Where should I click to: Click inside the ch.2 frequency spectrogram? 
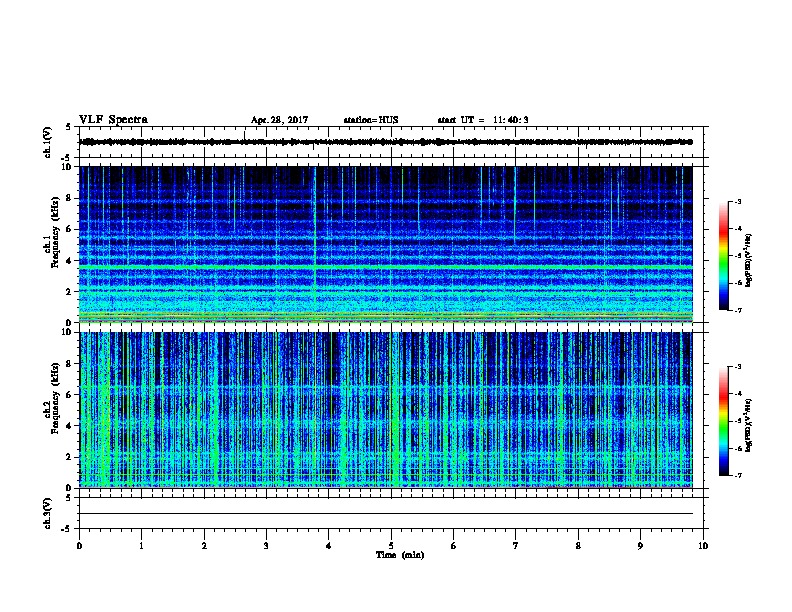pyautogui.click(x=386, y=410)
